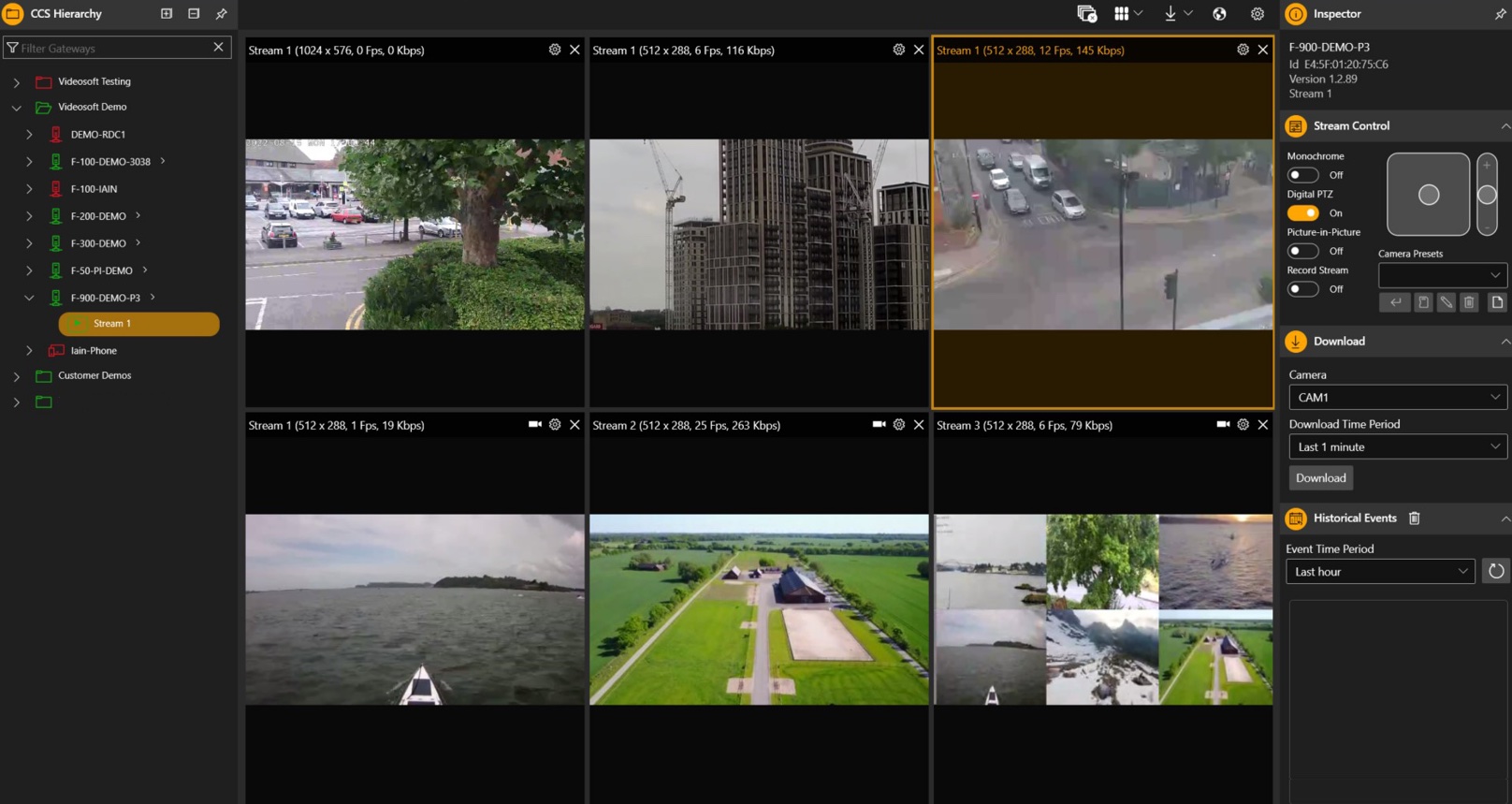Click the PTZ zoom slider handle
This screenshot has width=1512, height=804.
click(x=1487, y=195)
